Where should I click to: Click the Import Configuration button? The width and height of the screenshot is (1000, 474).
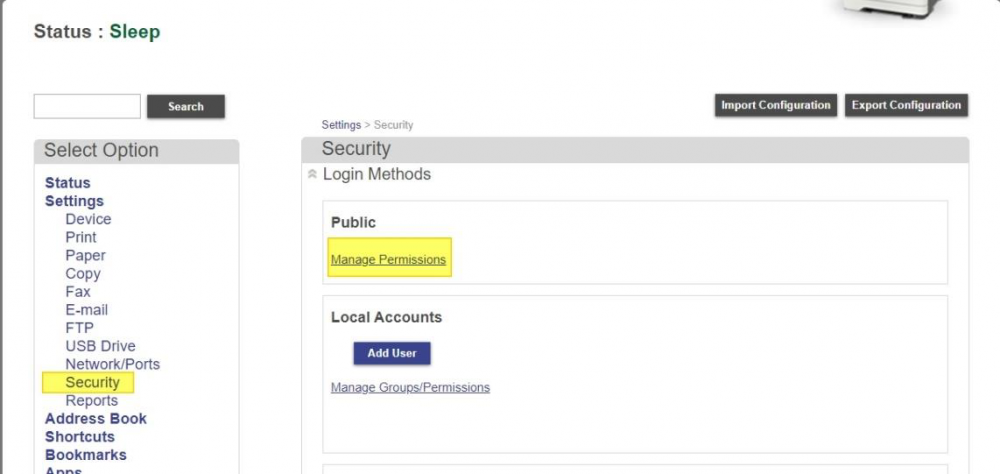tap(775, 106)
